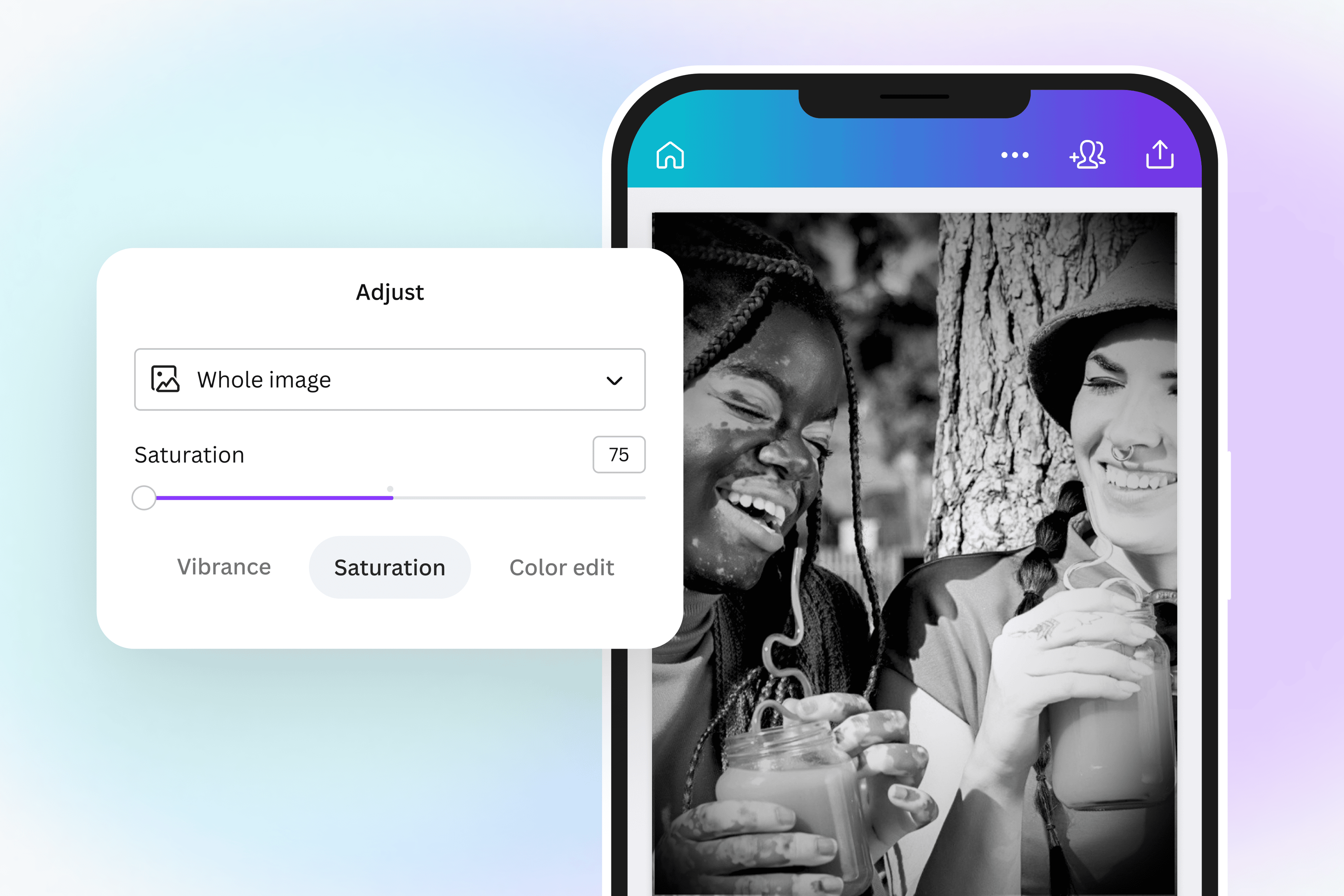1344x896 pixels.
Task: Tap the add collaborators icon
Action: (x=1088, y=154)
